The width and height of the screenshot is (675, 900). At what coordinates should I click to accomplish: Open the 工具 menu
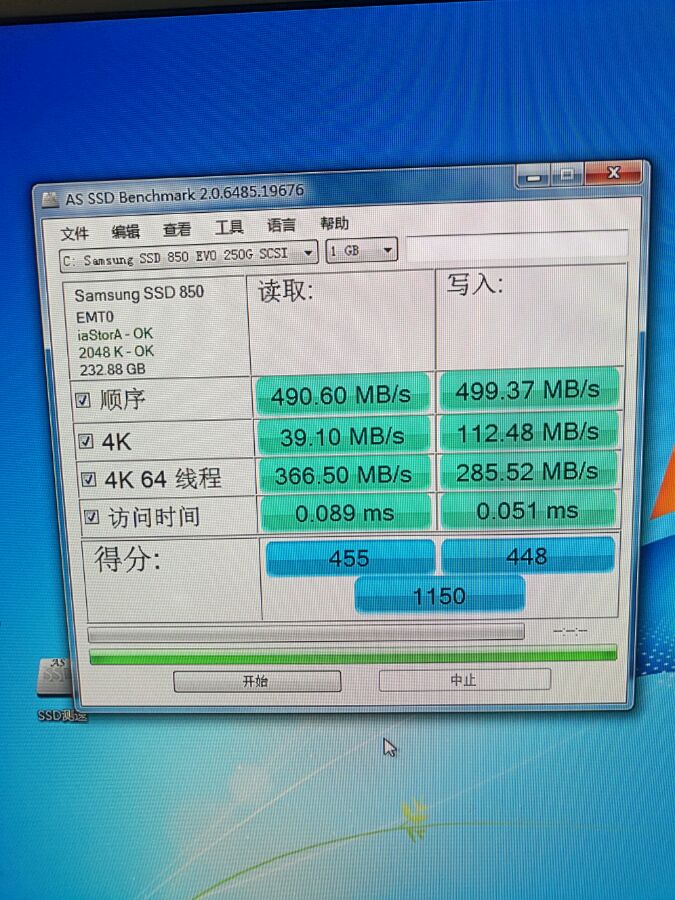coord(229,227)
